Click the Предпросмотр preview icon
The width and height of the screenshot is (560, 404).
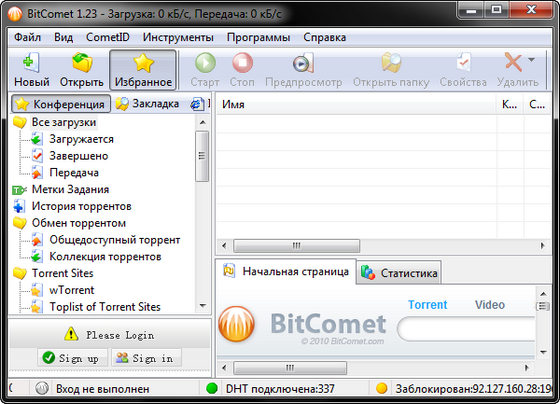304,63
